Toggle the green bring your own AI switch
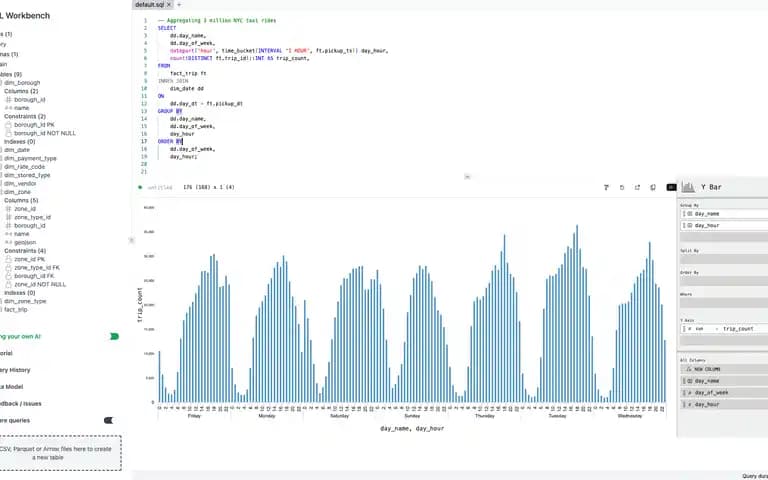This screenshot has width=768, height=480. coord(114,336)
